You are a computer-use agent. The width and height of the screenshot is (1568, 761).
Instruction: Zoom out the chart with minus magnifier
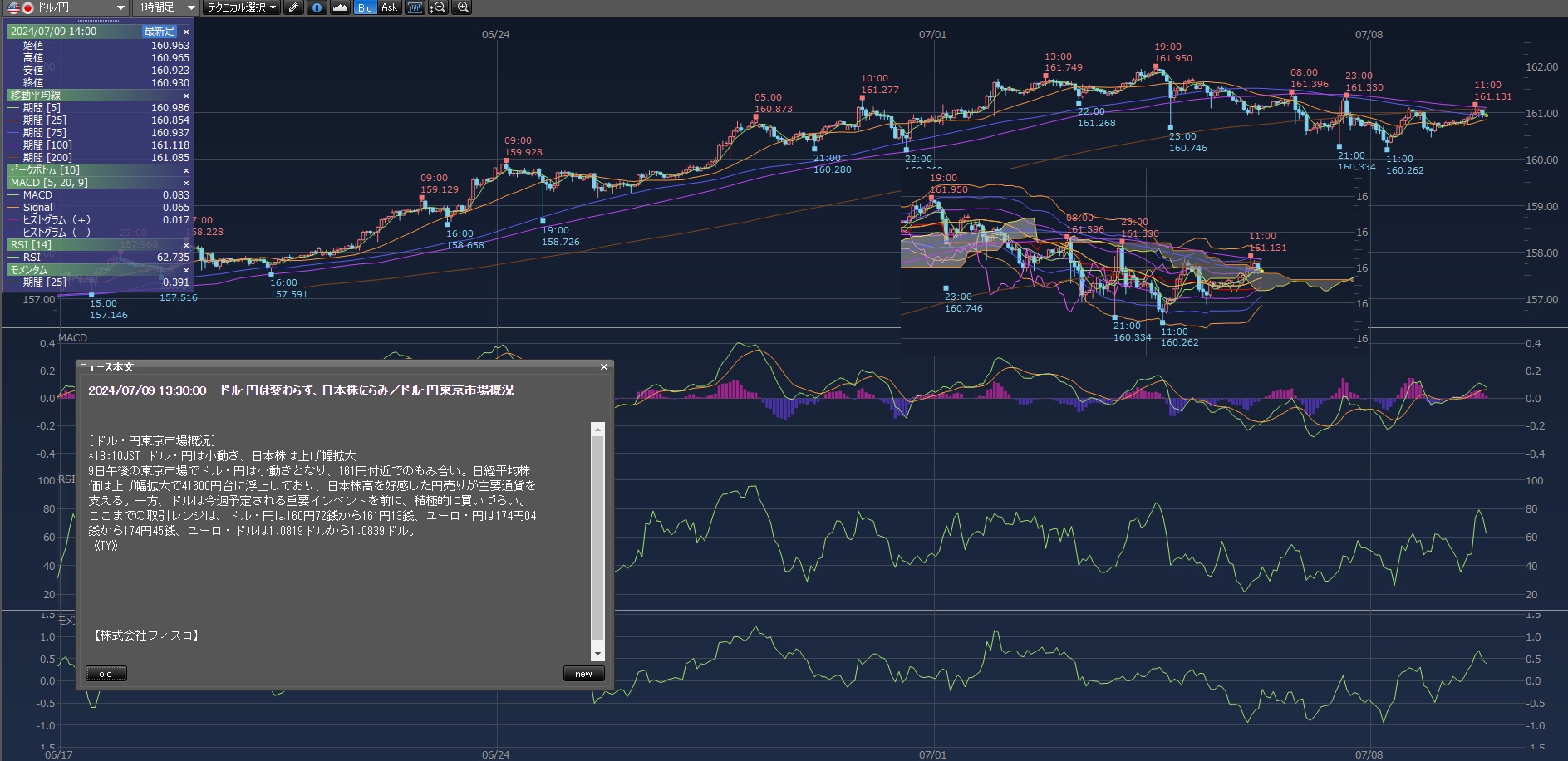pos(437,7)
